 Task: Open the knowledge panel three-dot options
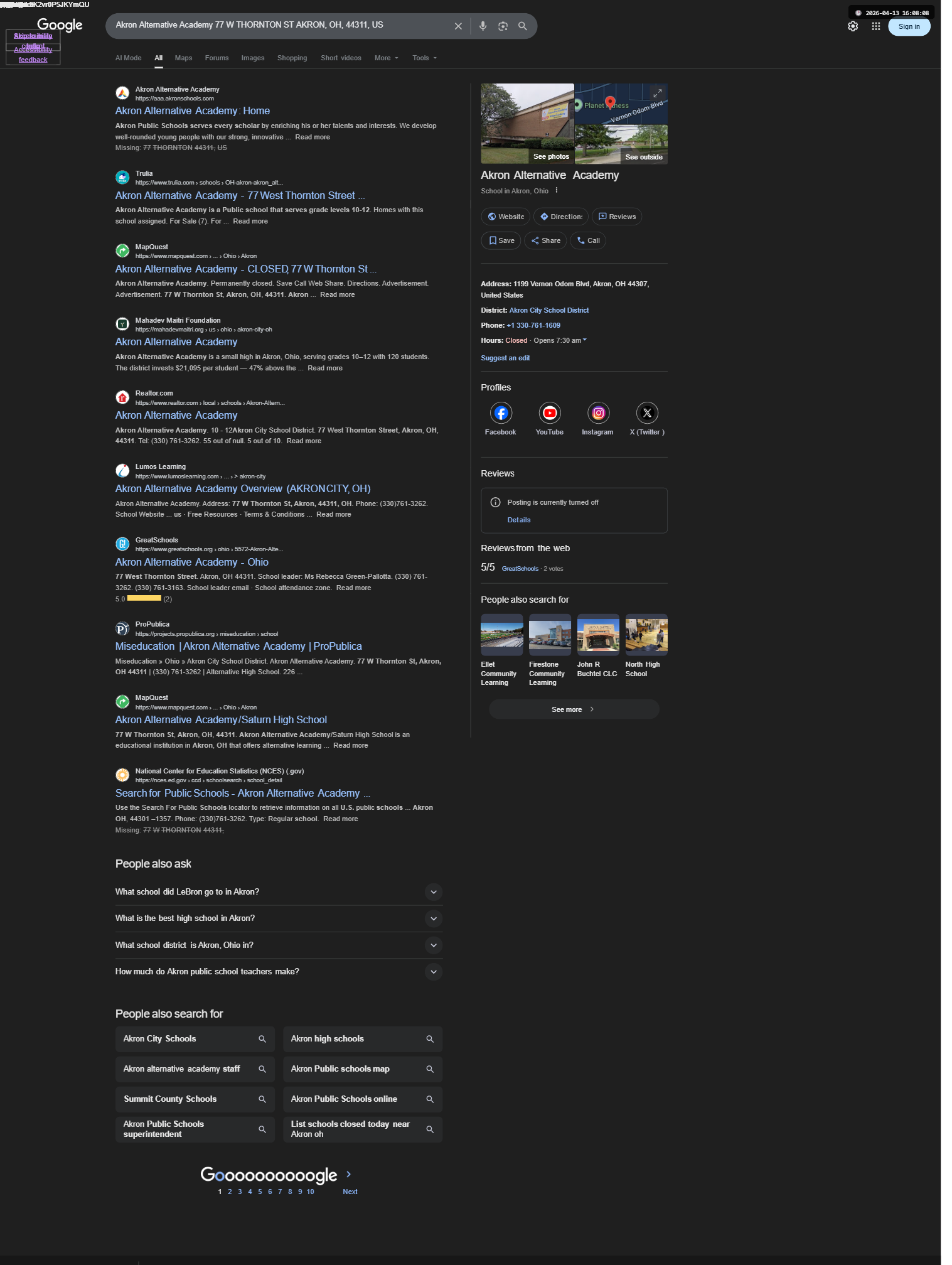click(557, 190)
